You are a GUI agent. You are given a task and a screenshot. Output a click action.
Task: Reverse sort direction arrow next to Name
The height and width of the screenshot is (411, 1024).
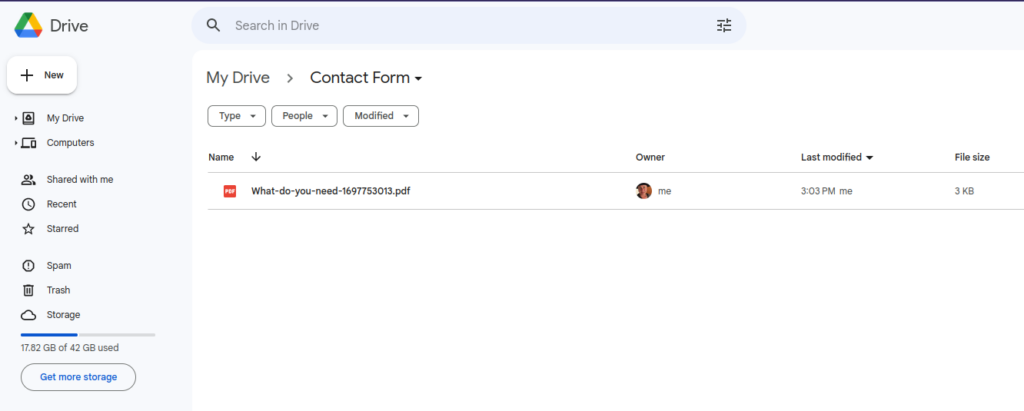pos(256,157)
